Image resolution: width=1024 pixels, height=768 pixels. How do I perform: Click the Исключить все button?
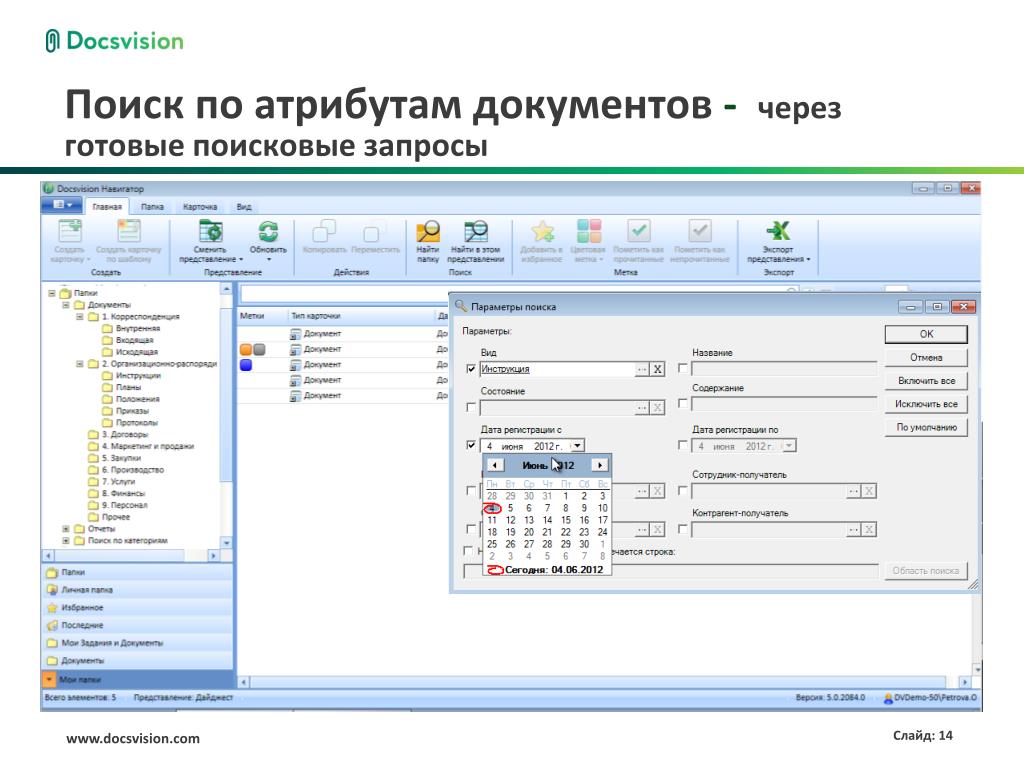pos(926,404)
